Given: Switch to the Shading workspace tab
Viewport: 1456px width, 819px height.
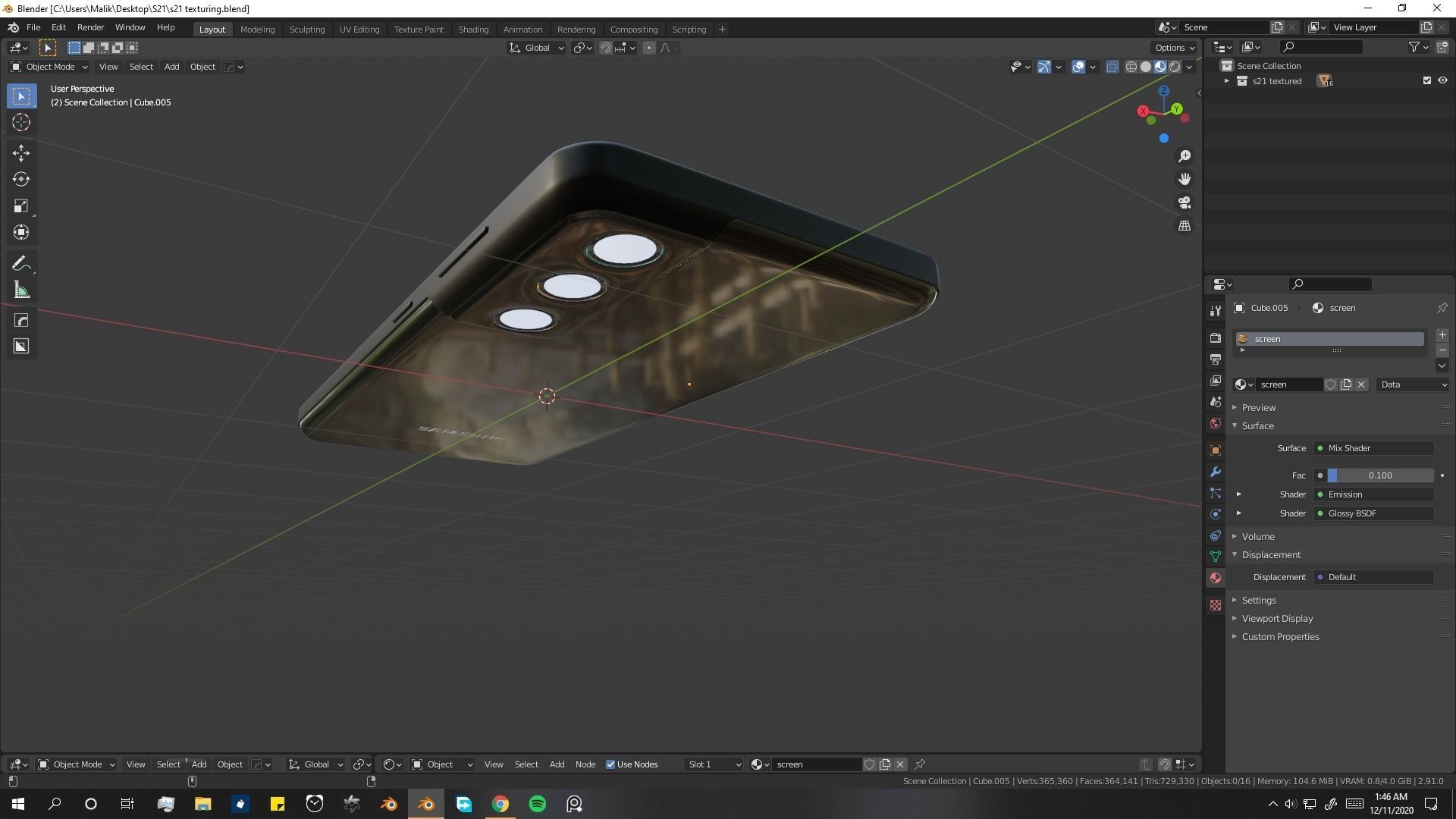Looking at the screenshot, I should [x=473, y=29].
